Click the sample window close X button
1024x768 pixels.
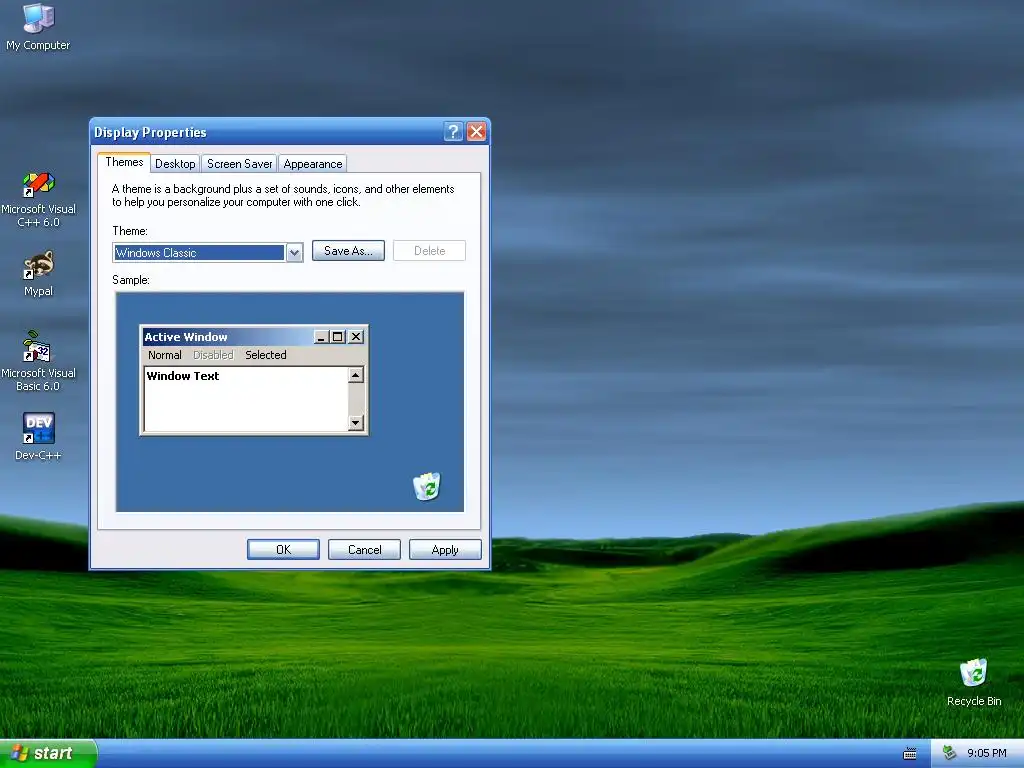point(356,337)
